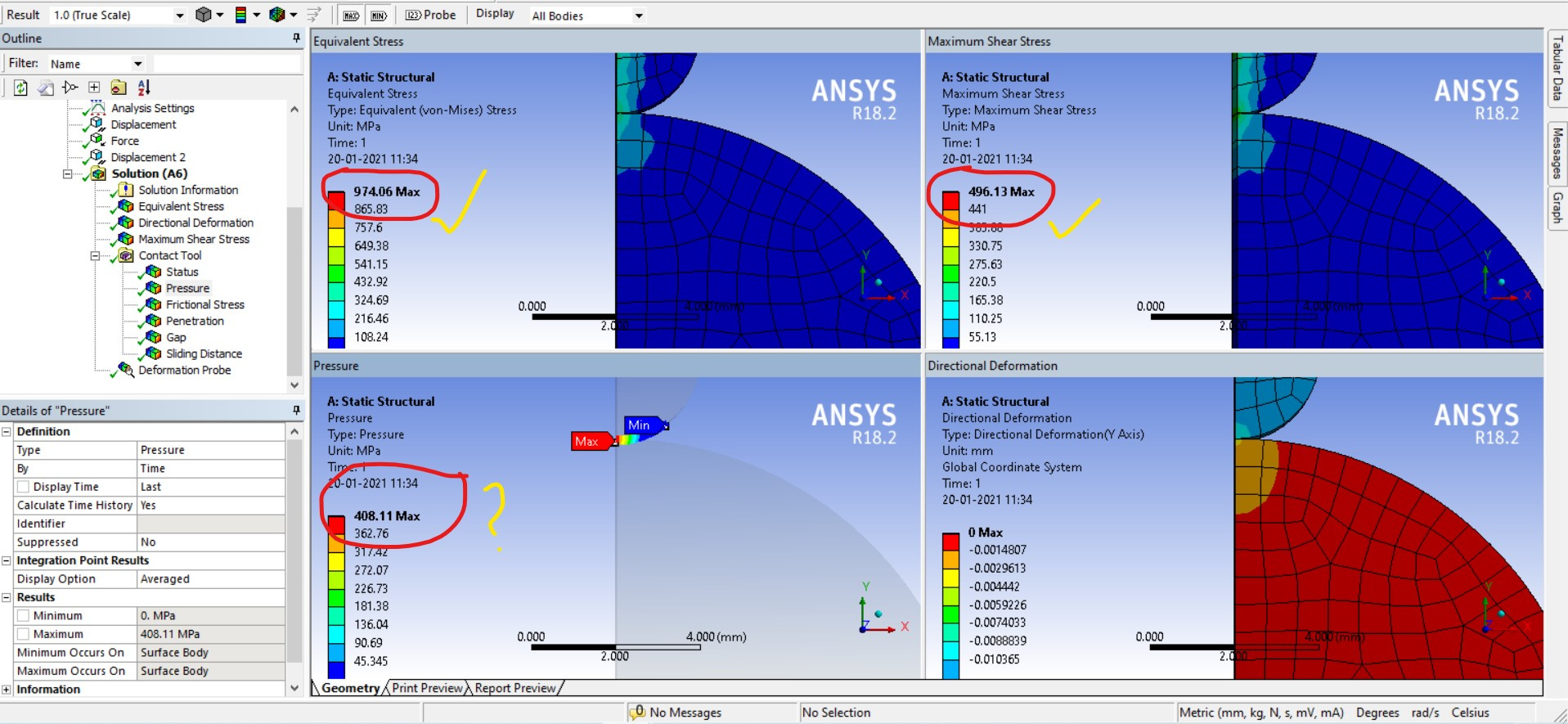Select Status under Contact Tool
The width and height of the screenshot is (1568, 724).
[x=182, y=272]
